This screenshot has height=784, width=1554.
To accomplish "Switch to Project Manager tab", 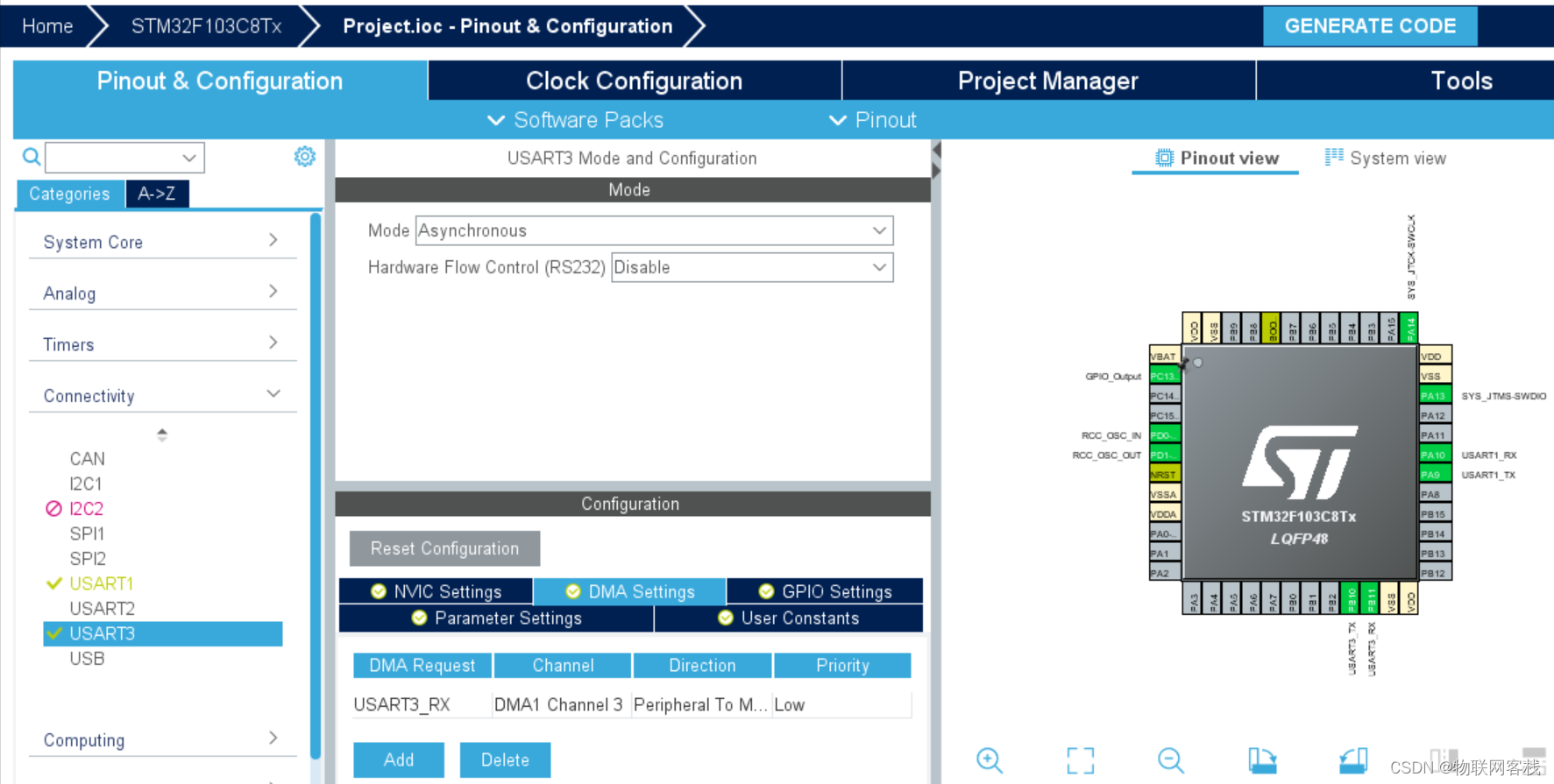I will click(1048, 81).
